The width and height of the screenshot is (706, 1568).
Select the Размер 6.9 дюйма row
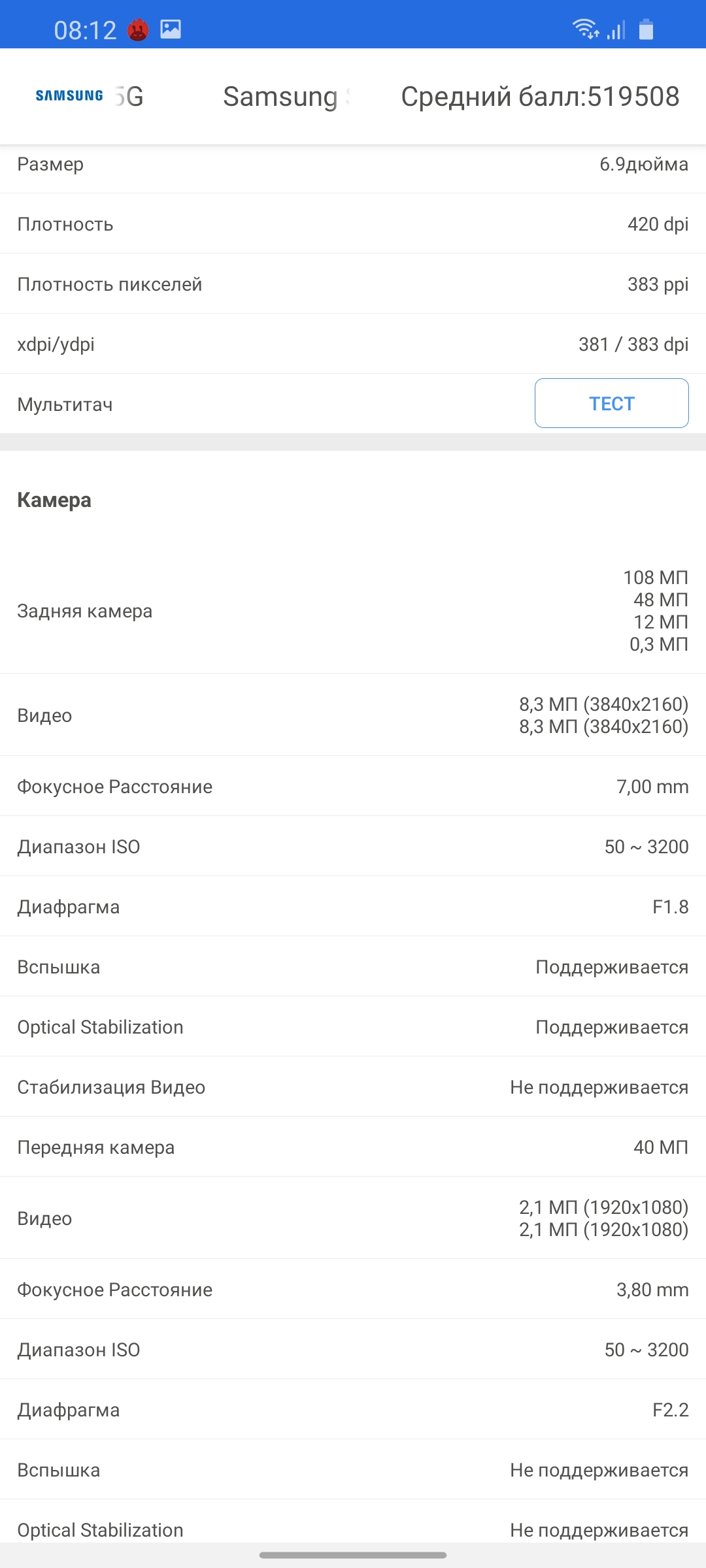coord(353,165)
